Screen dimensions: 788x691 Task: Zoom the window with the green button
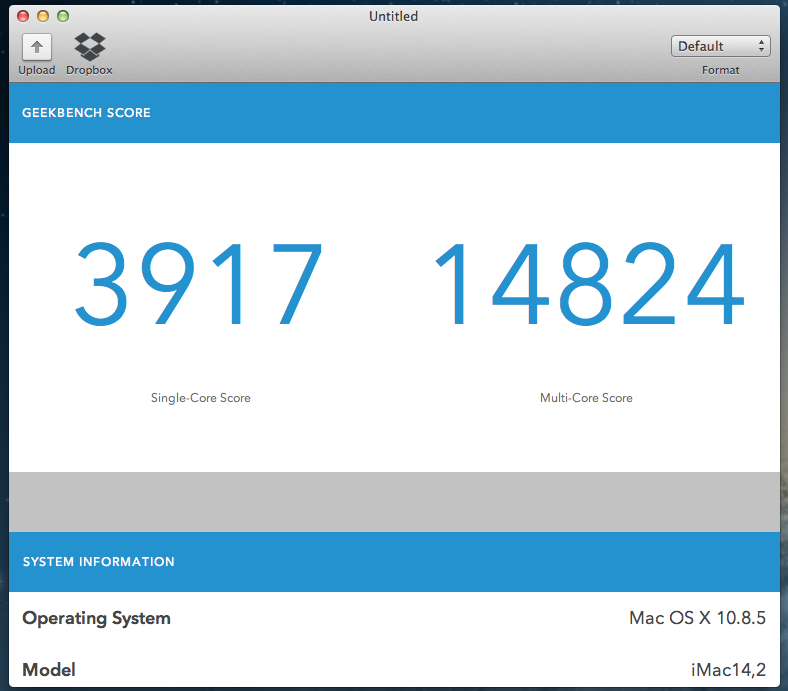[63, 16]
